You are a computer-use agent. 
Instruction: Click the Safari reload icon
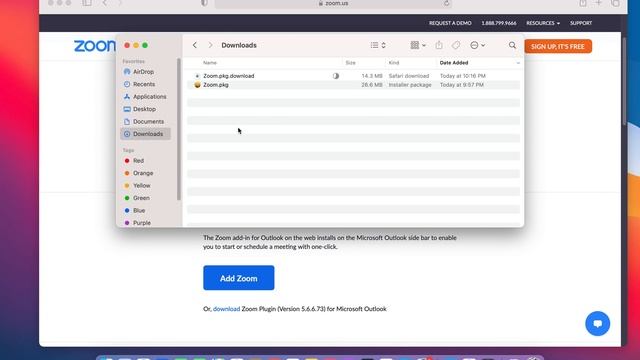[446, 3]
